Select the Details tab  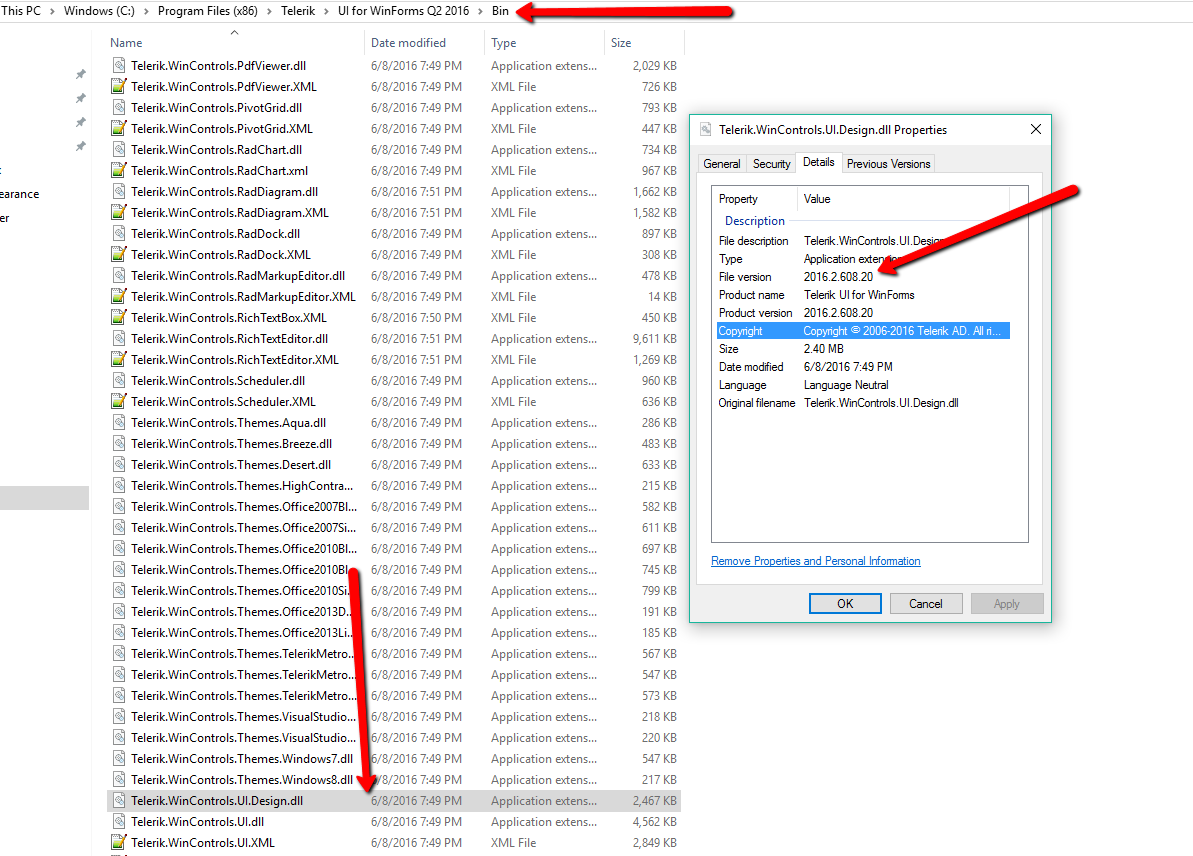819,162
